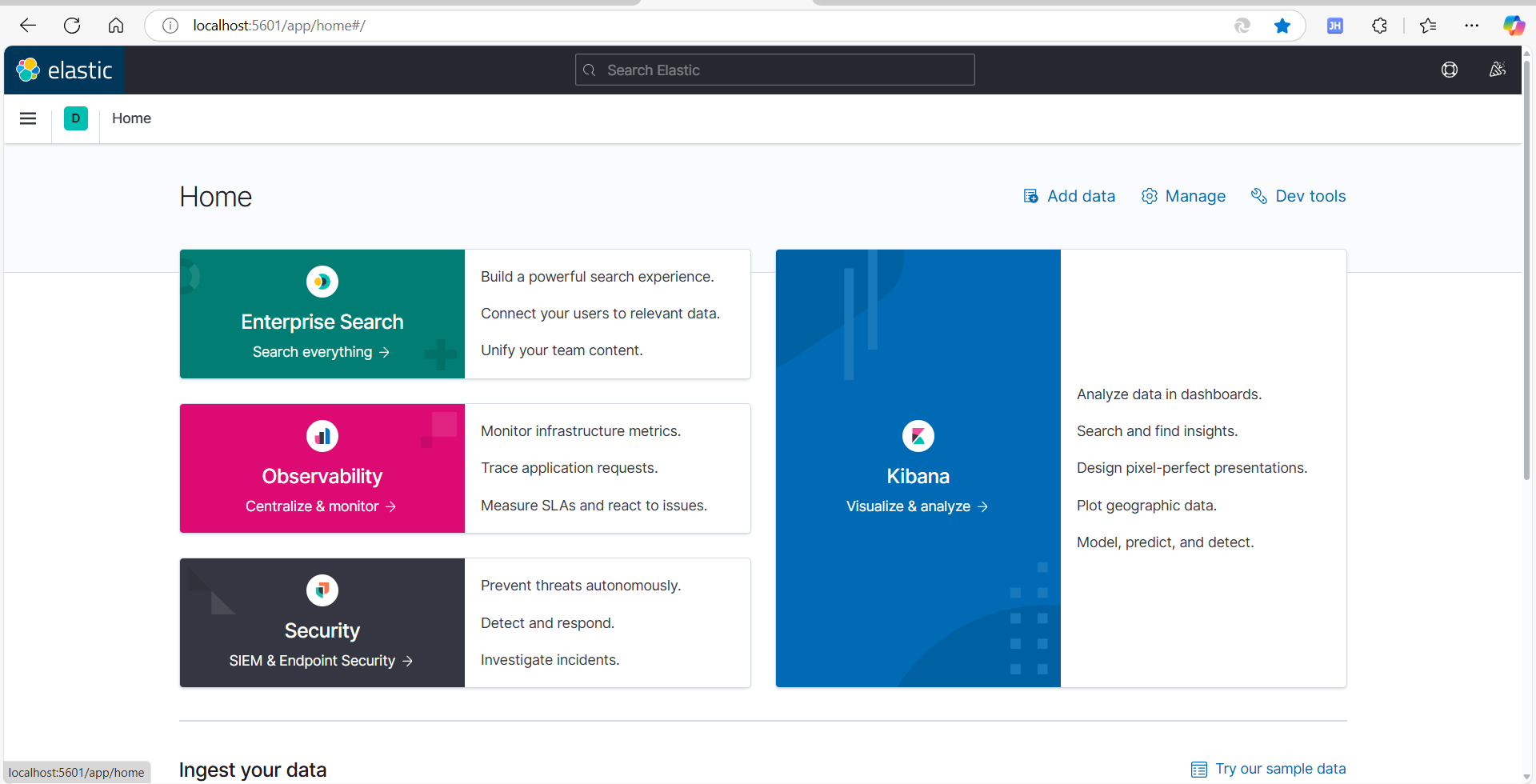Open Search everything link
This screenshot has width=1536, height=784.
(322, 352)
